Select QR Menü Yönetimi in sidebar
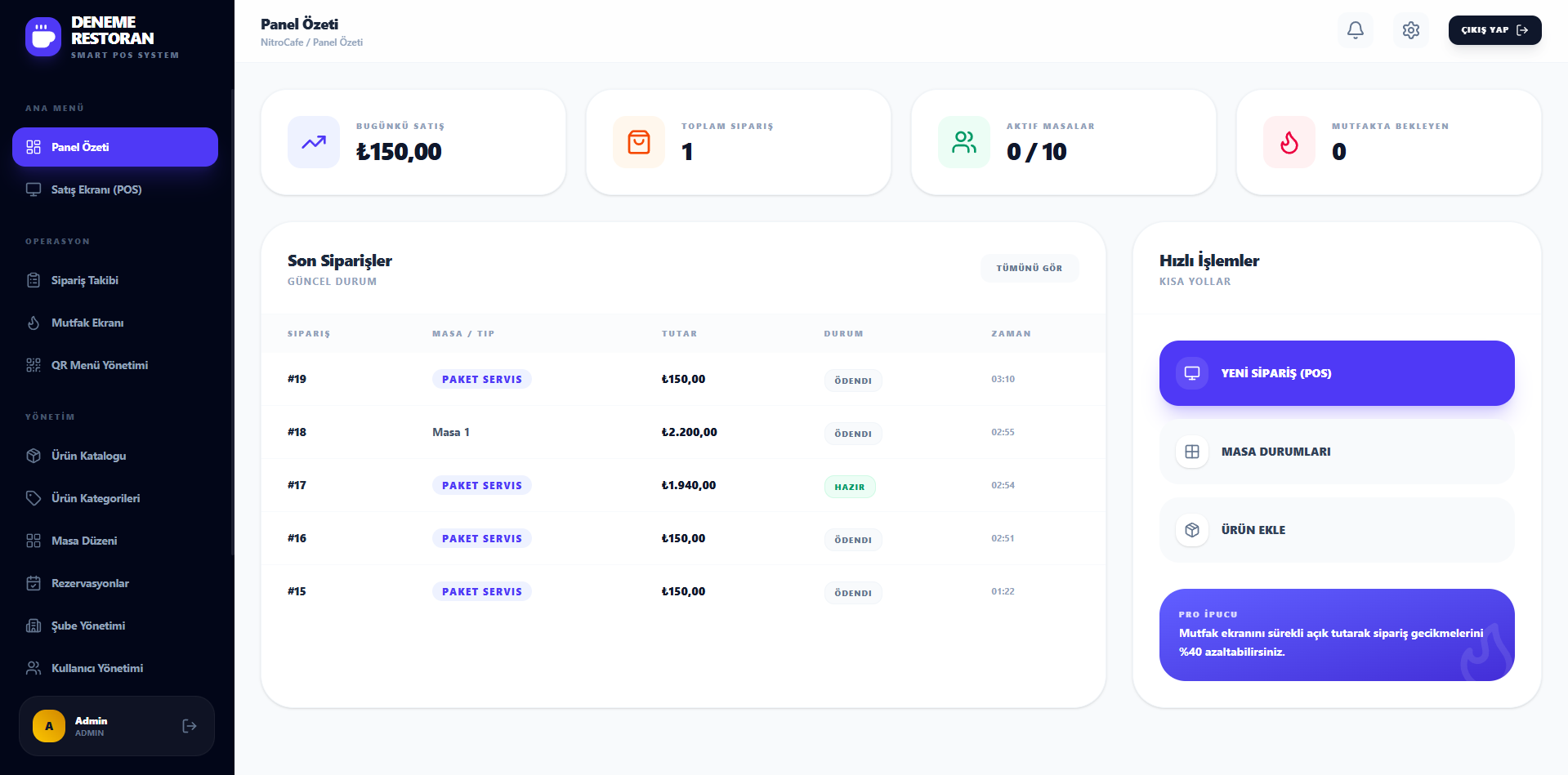This screenshot has width=1568, height=775. [100, 365]
